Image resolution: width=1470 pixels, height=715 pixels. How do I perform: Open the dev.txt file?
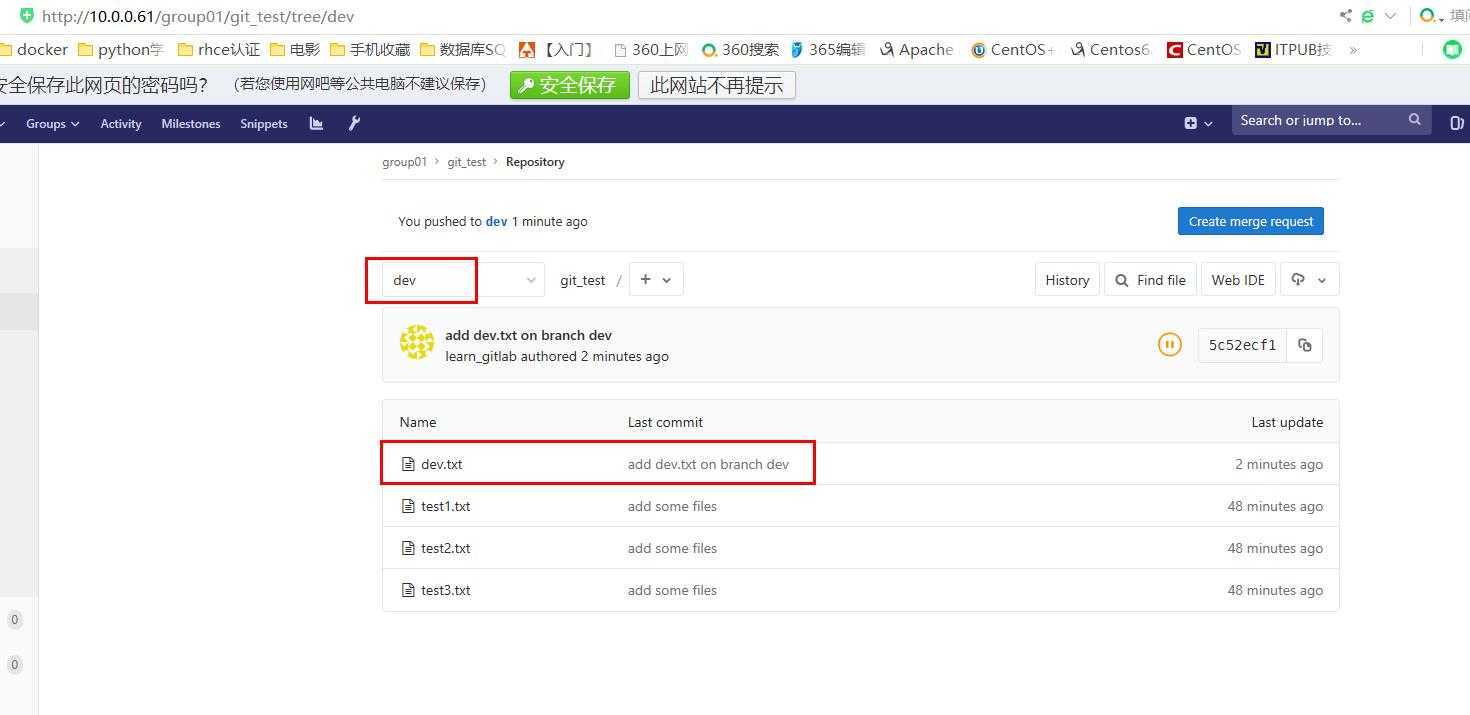click(x=441, y=464)
